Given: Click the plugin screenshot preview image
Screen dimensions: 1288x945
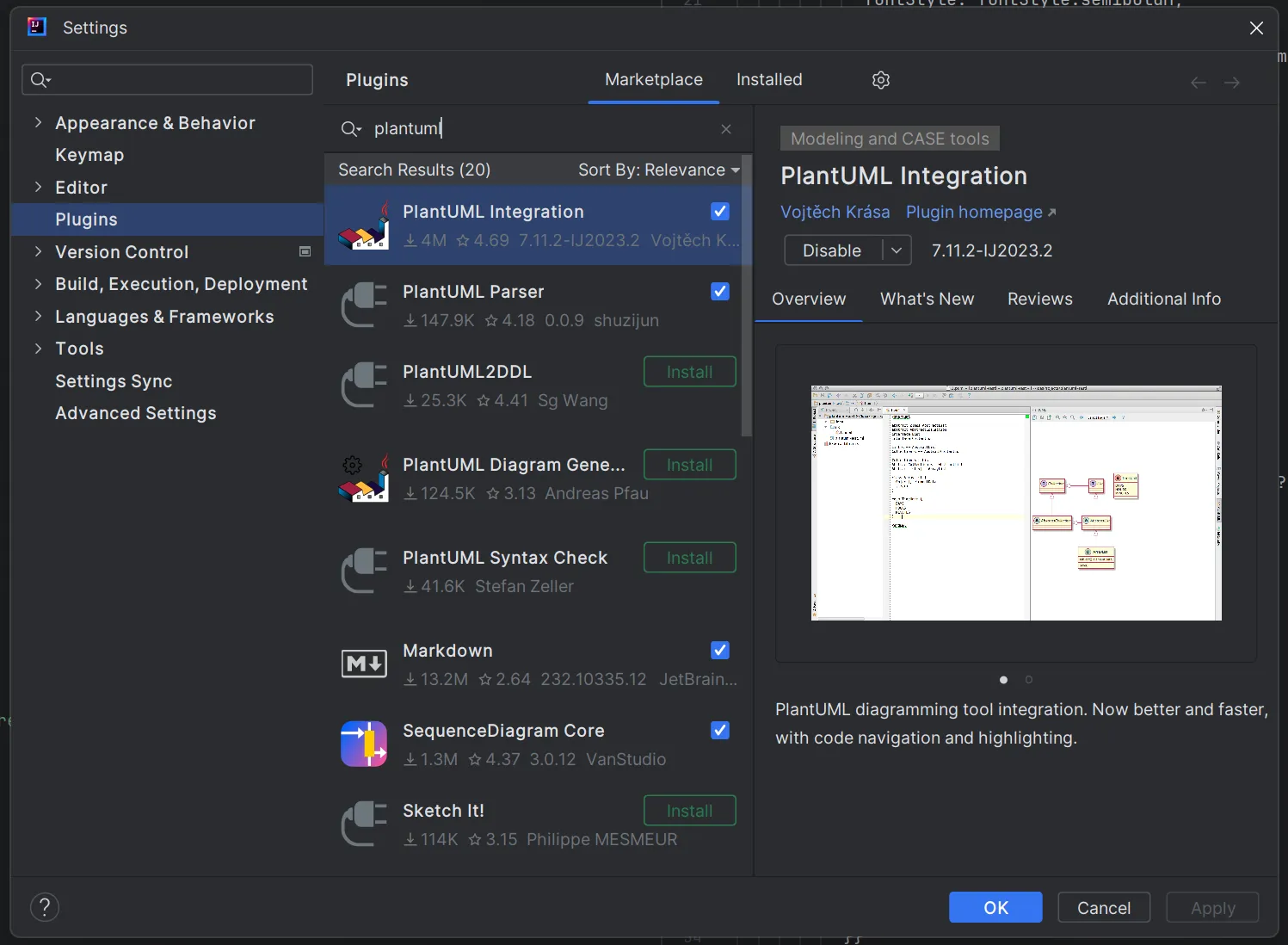Looking at the screenshot, I should tap(1016, 503).
